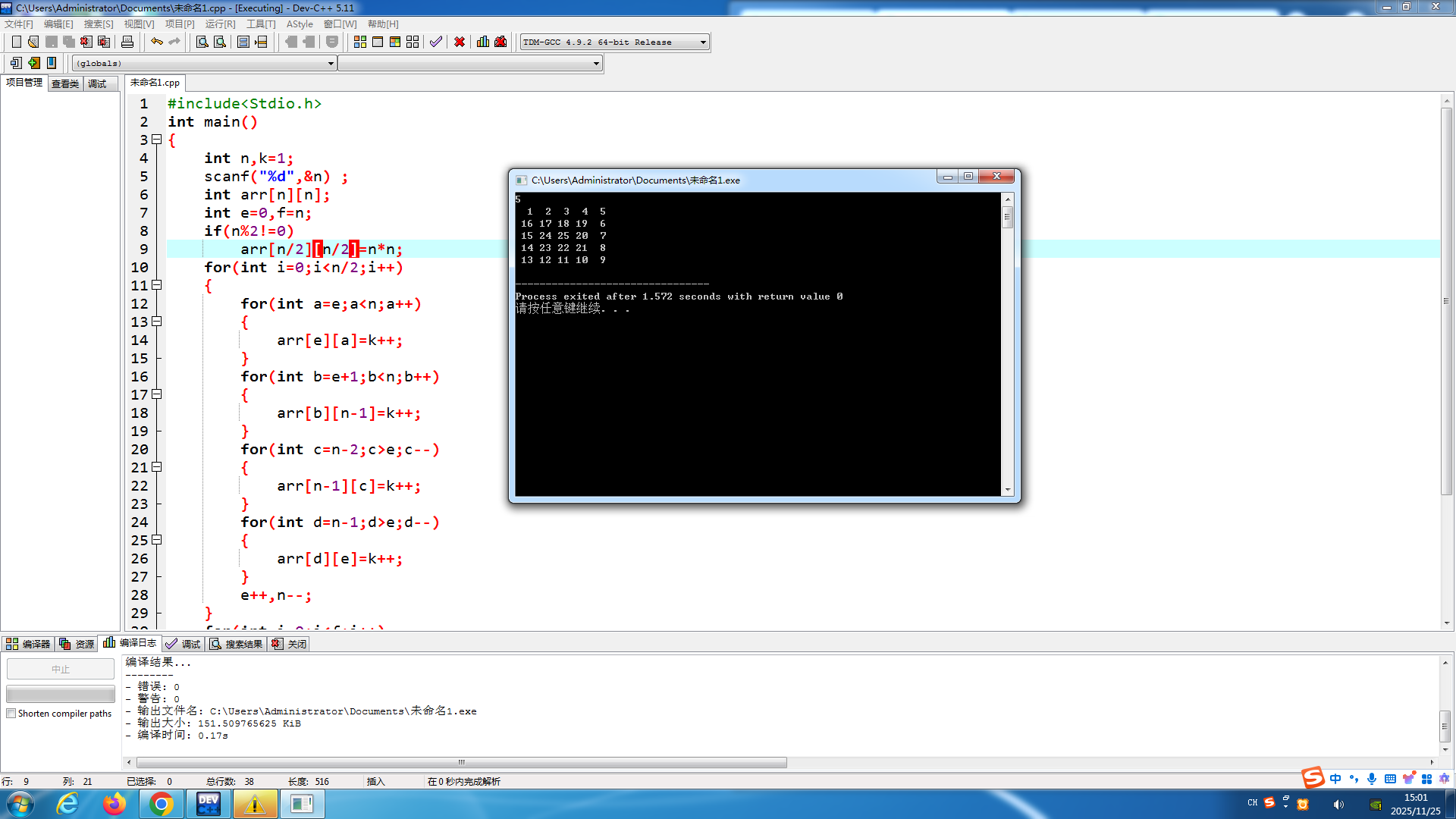The image size is (1456, 819).
Task: Open the empty function list dropdown
Action: (x=596, y=64)
